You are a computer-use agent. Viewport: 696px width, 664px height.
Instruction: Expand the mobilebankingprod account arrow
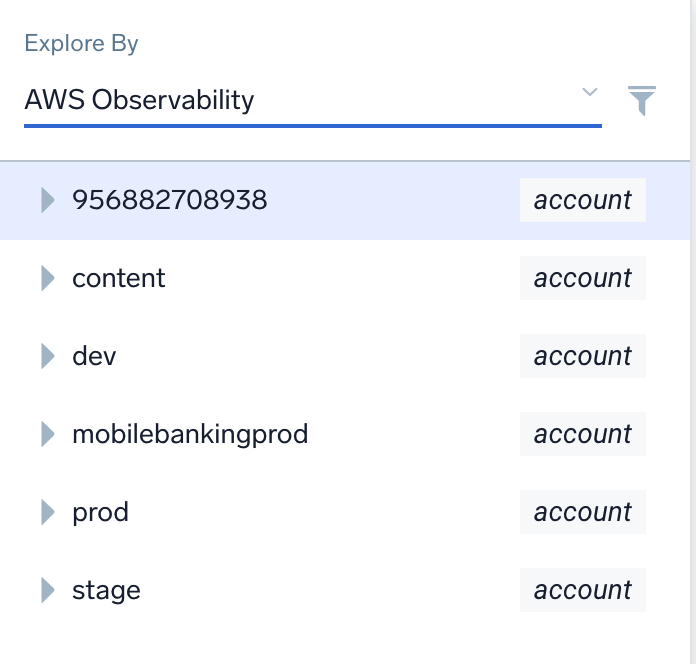tap(47, 434)
